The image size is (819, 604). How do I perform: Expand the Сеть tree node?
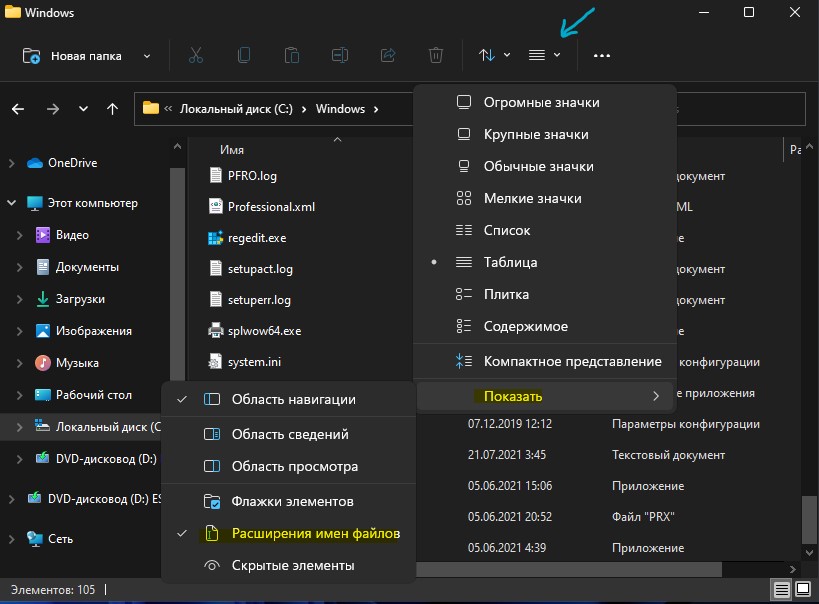pyautogui.click(x=11, y=539)
